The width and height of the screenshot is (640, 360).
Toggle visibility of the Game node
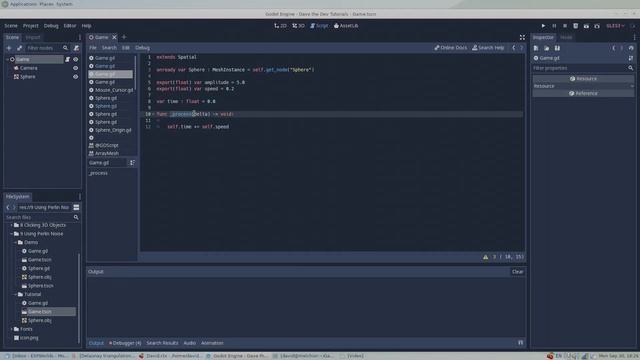click(x=76, y=60)
